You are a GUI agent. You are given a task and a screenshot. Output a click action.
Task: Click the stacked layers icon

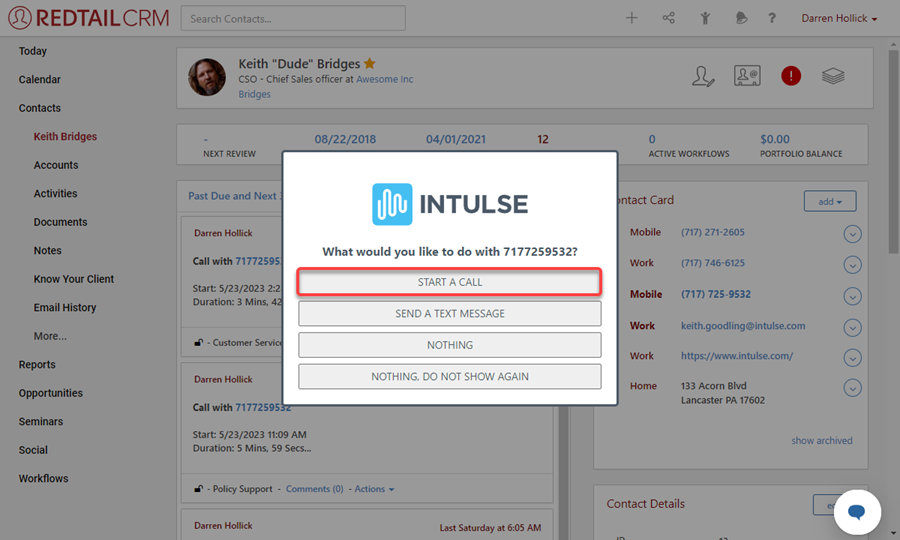point(833,76)
